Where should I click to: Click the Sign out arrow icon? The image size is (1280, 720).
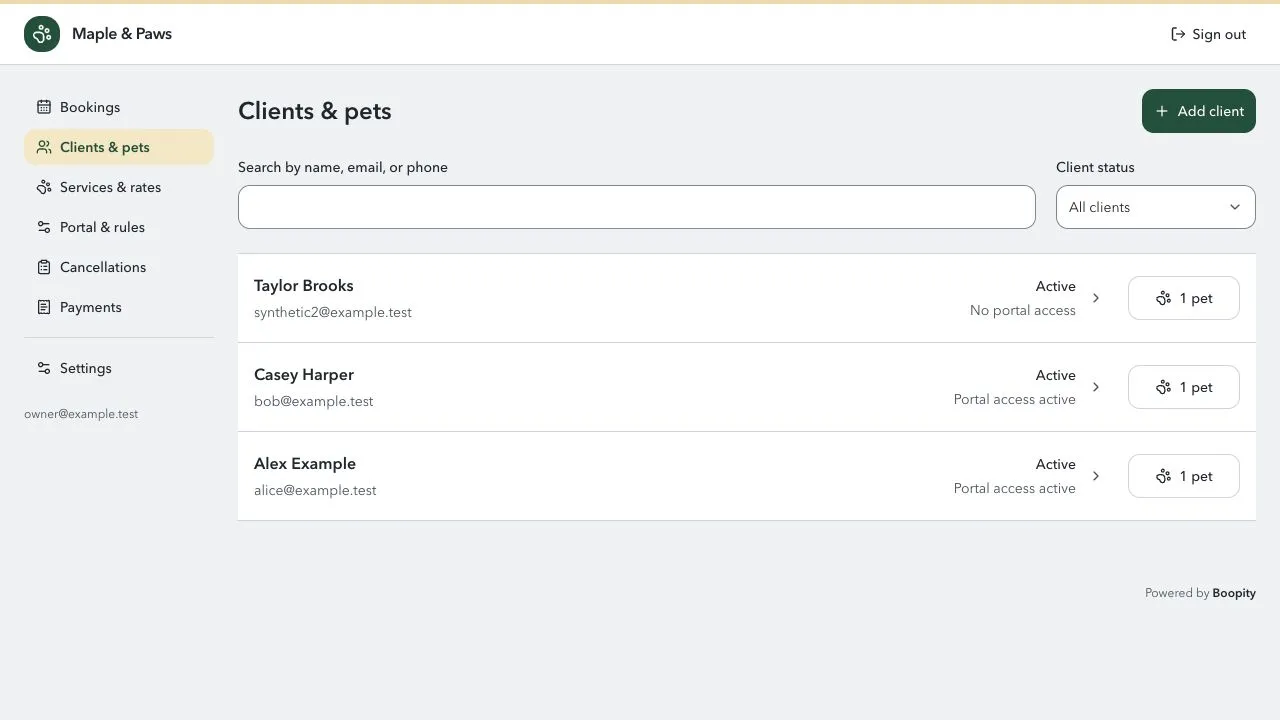point(1178,34)
